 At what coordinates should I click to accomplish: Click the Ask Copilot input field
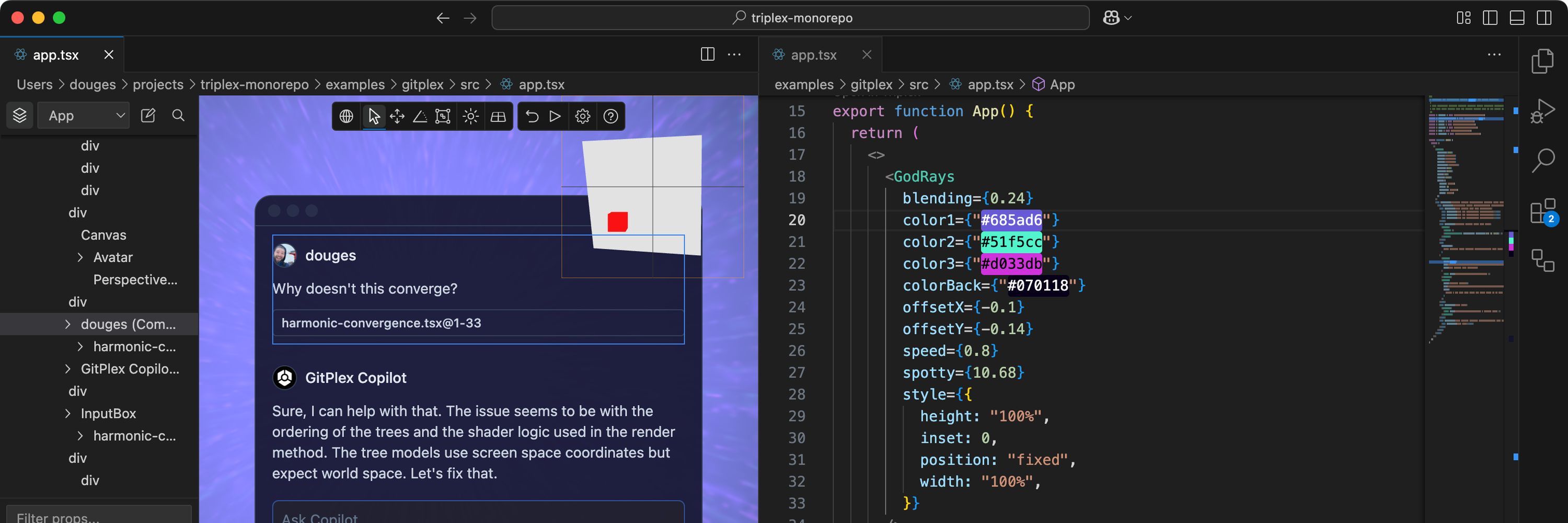(x=478, y=512)
